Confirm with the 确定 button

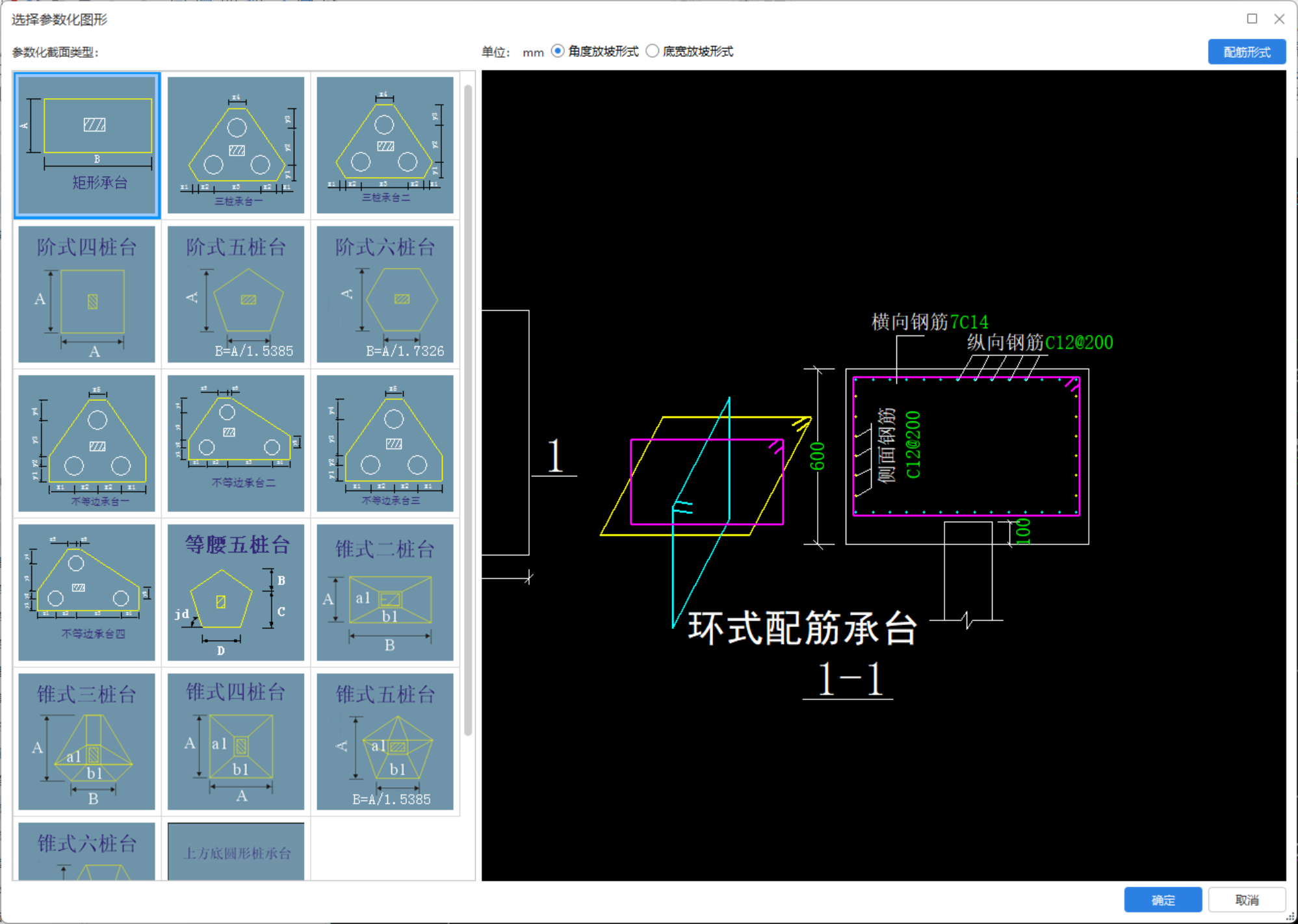point(1163,900)
